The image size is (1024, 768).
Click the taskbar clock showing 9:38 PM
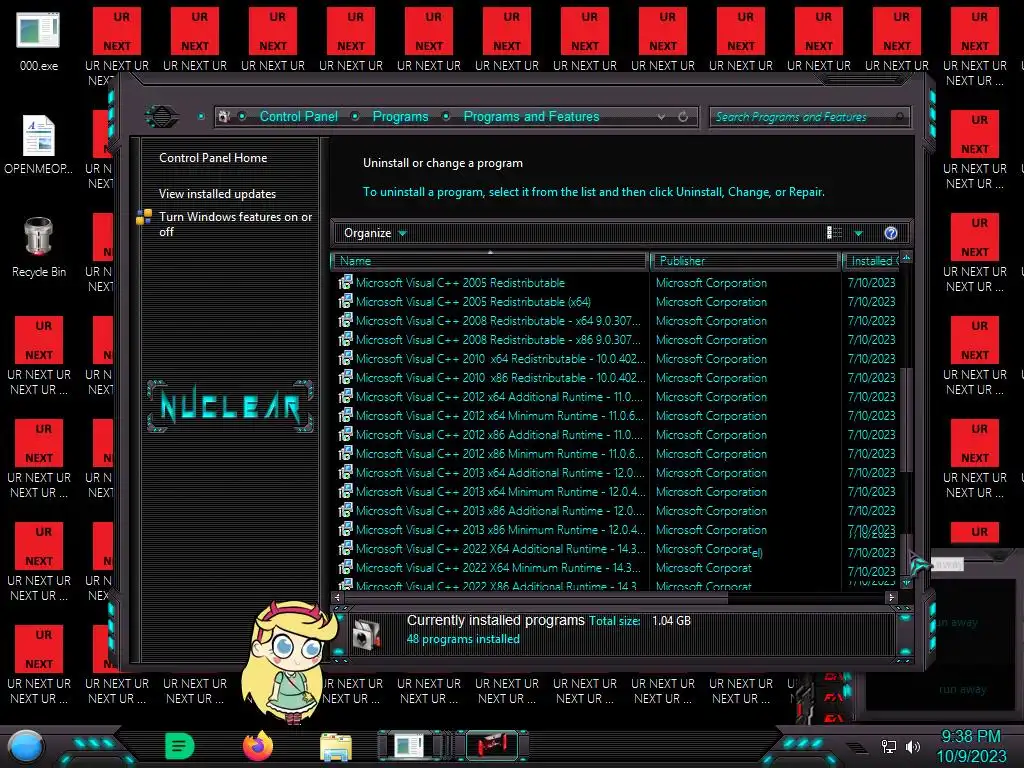pos(971,746)
